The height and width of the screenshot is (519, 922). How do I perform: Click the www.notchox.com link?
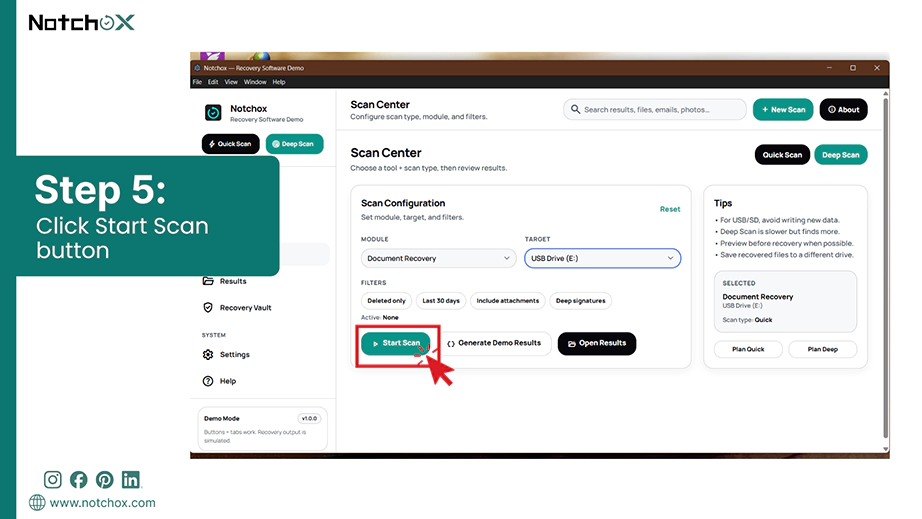[102, 503]
